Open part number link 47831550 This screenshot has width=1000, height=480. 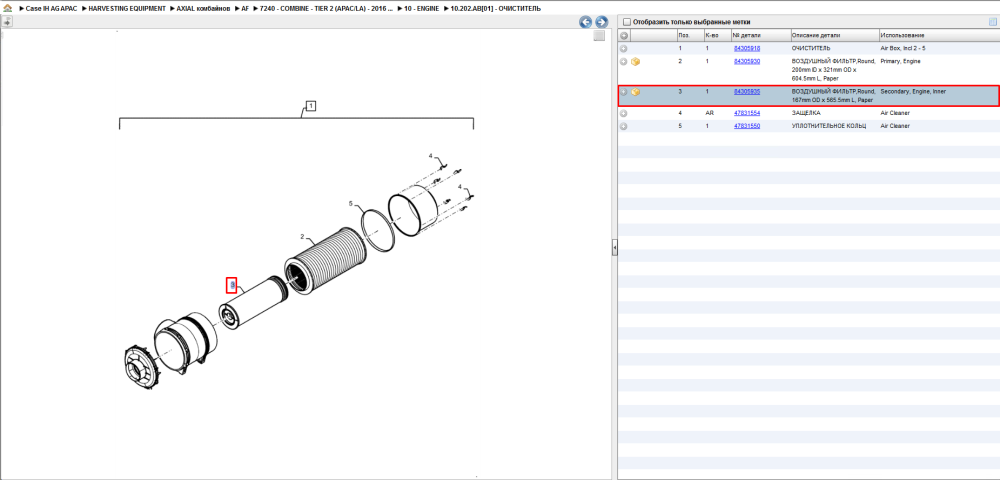pos(747,126)
